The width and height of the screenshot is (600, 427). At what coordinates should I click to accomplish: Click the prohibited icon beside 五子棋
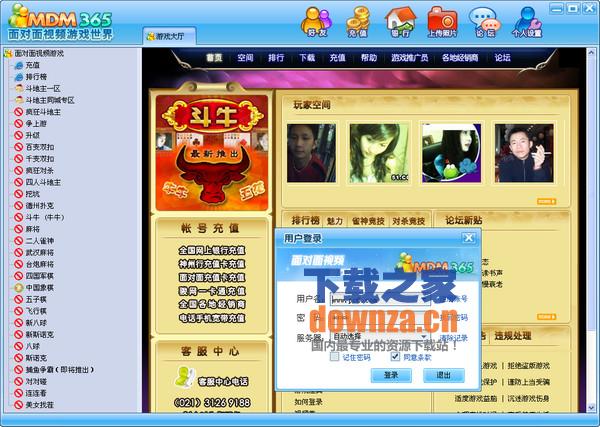(x=19, y=299)
